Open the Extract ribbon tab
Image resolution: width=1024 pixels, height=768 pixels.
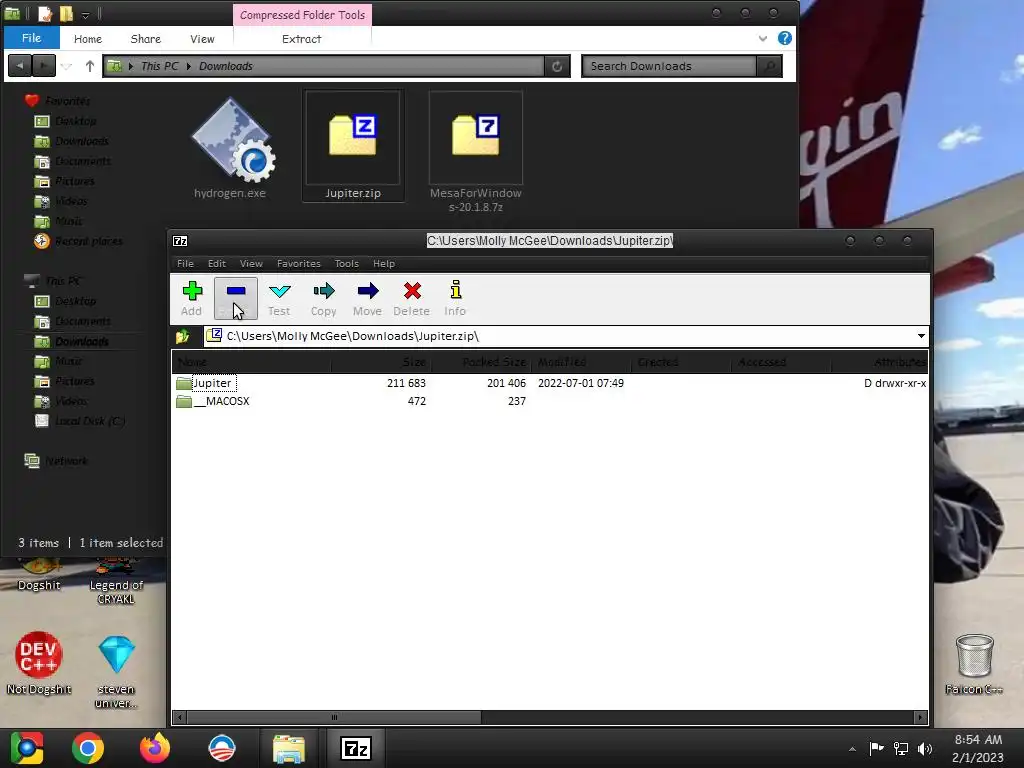tap(302, 39)
